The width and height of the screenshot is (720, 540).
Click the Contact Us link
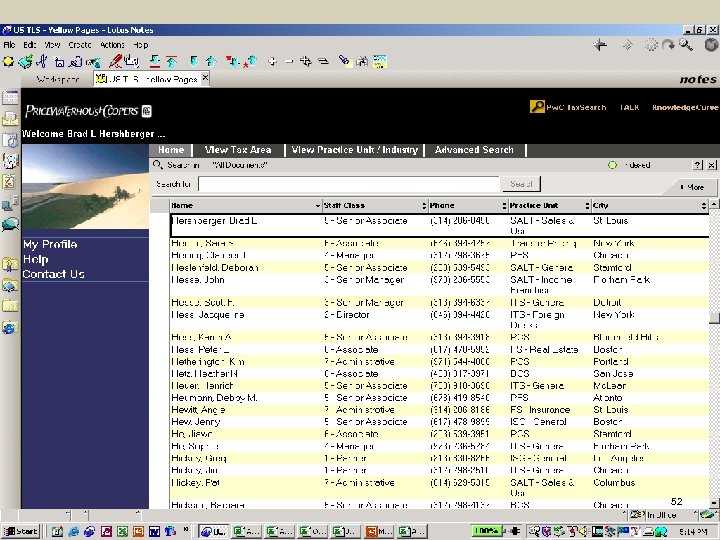coord(53,274)
